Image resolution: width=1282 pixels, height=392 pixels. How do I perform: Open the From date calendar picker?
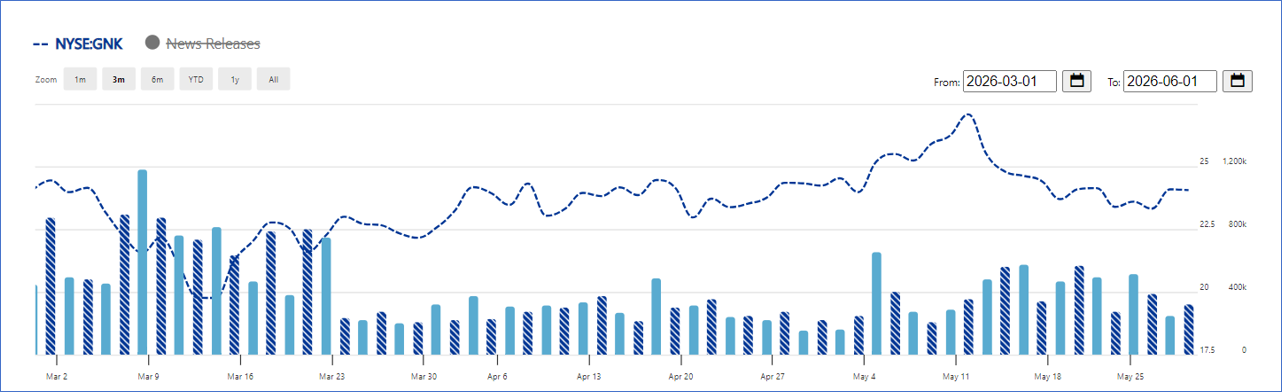1077,81
